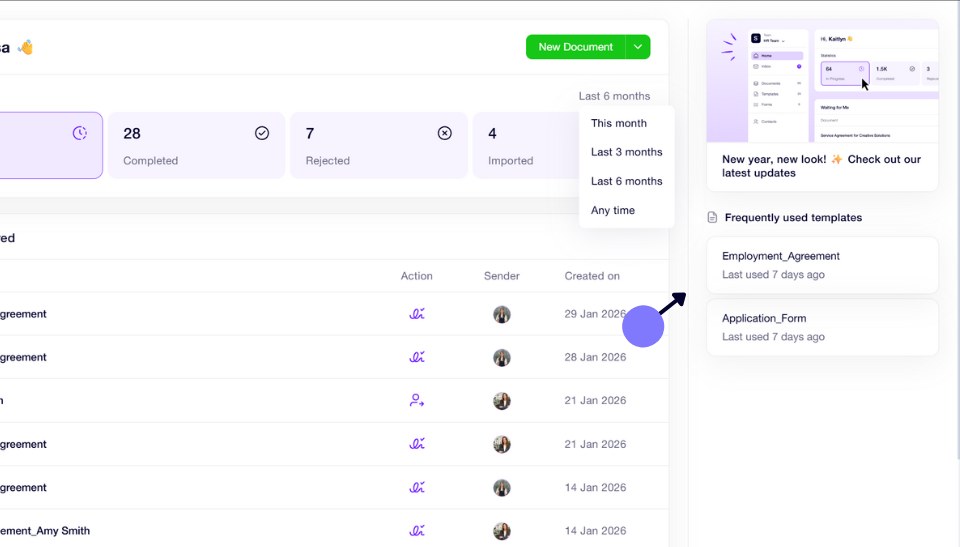
Task: Click the Sender column header
Action: (x=501, y=276)
